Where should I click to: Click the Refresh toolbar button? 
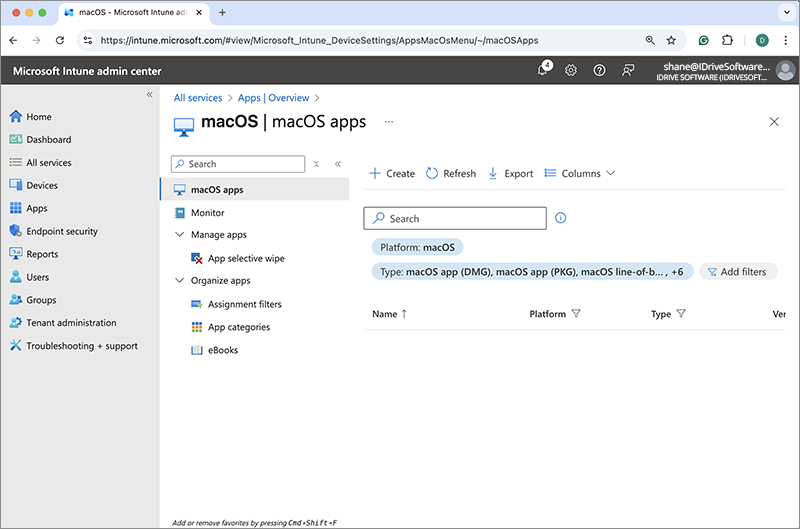pyautogui.click(x=451, y=173)
